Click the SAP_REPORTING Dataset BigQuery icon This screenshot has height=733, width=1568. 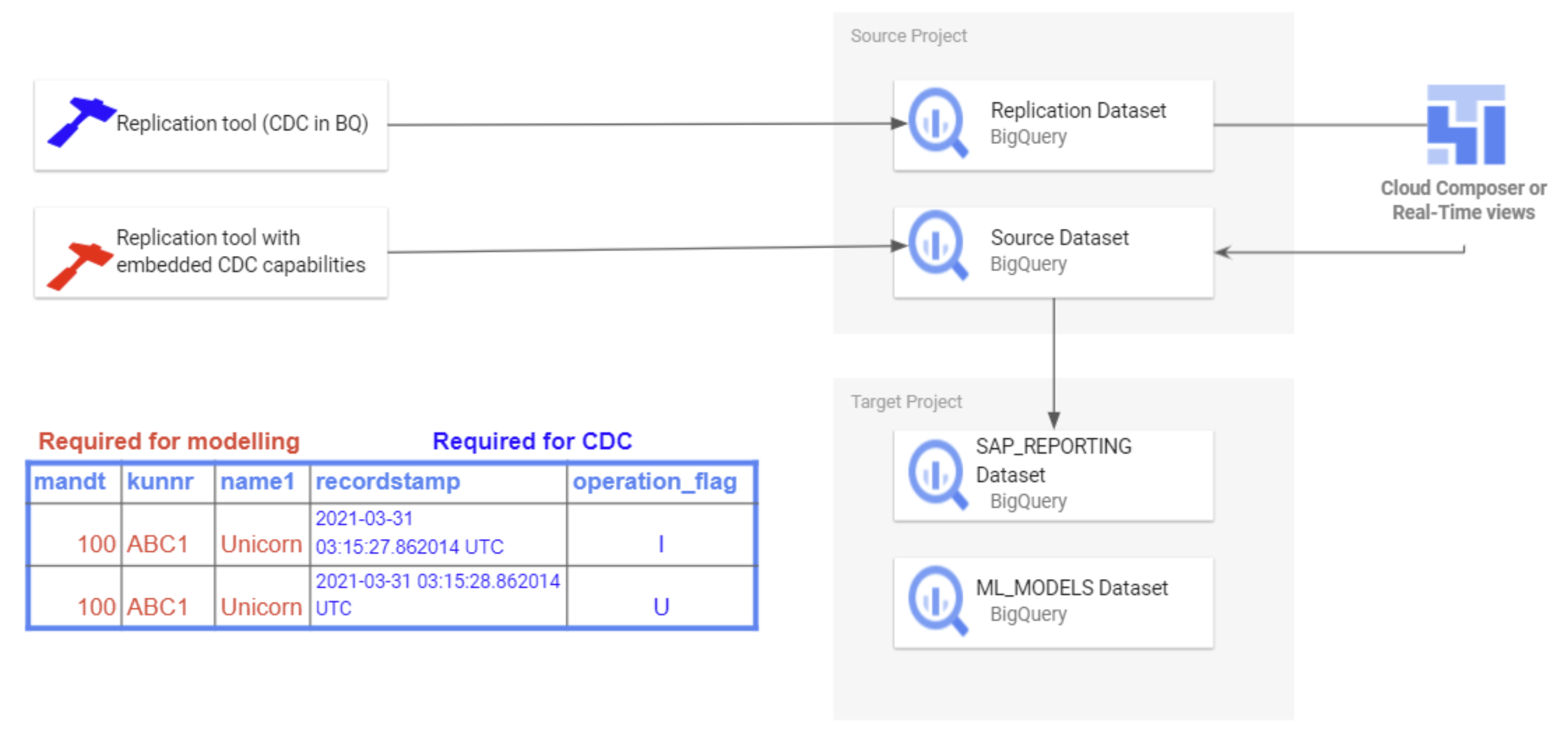pyautogui.click(x=937, y=474)
